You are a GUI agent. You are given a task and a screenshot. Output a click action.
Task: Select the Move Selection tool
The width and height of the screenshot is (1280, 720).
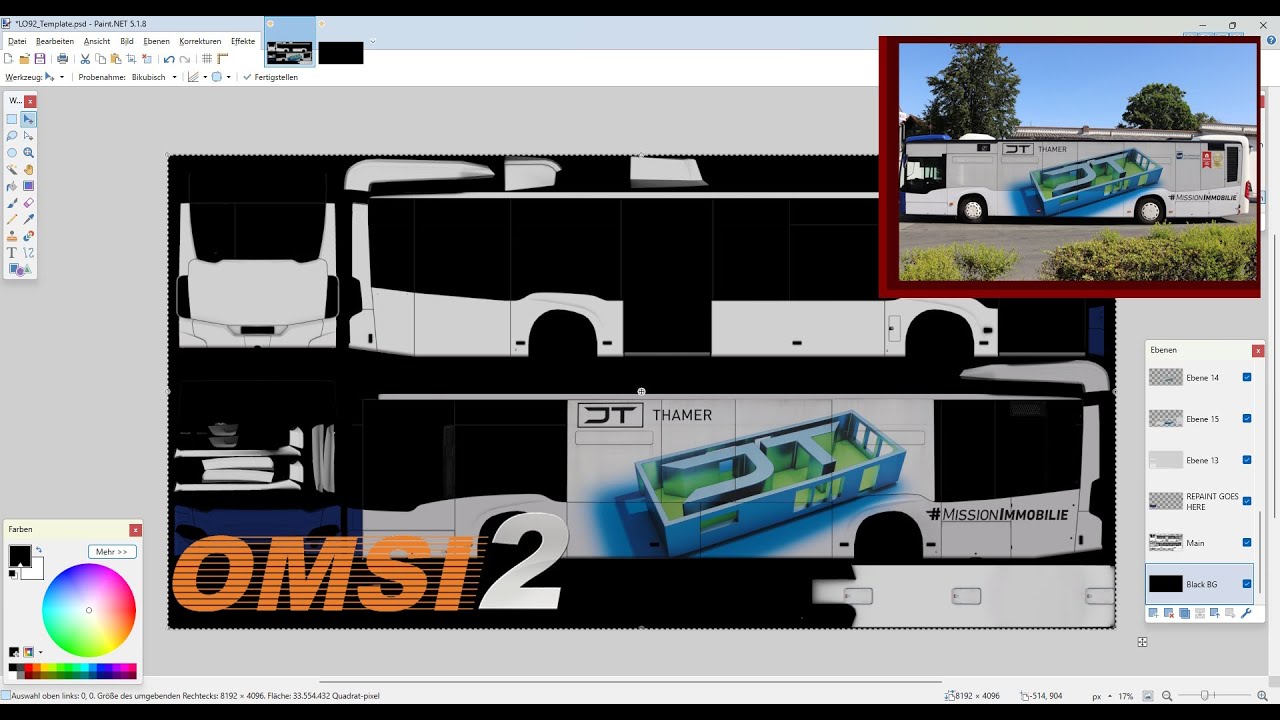29,136
